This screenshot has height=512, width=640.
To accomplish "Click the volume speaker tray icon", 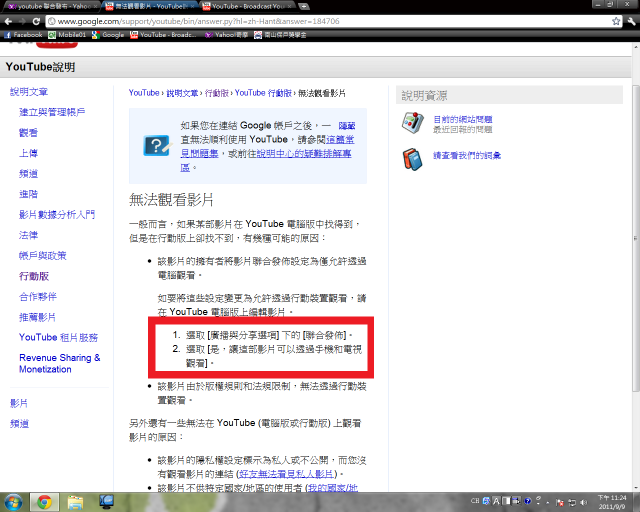I will click(x=584, y=503).
